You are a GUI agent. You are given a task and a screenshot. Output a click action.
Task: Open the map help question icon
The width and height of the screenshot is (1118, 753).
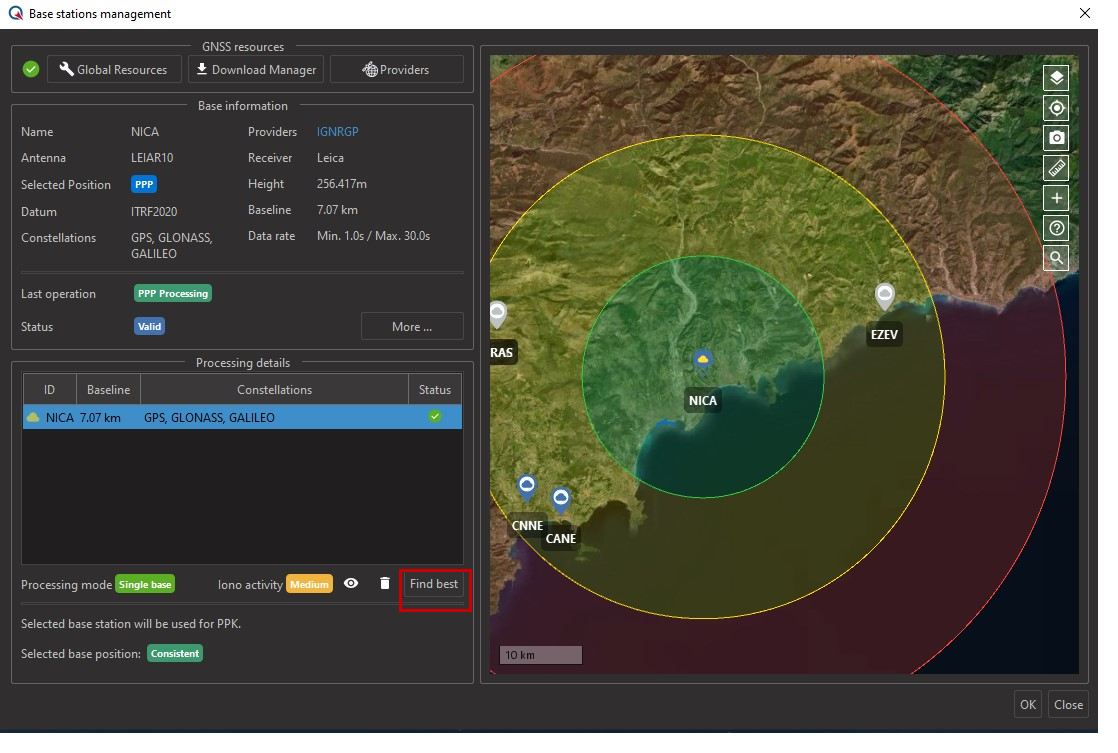click(1056, 228)
